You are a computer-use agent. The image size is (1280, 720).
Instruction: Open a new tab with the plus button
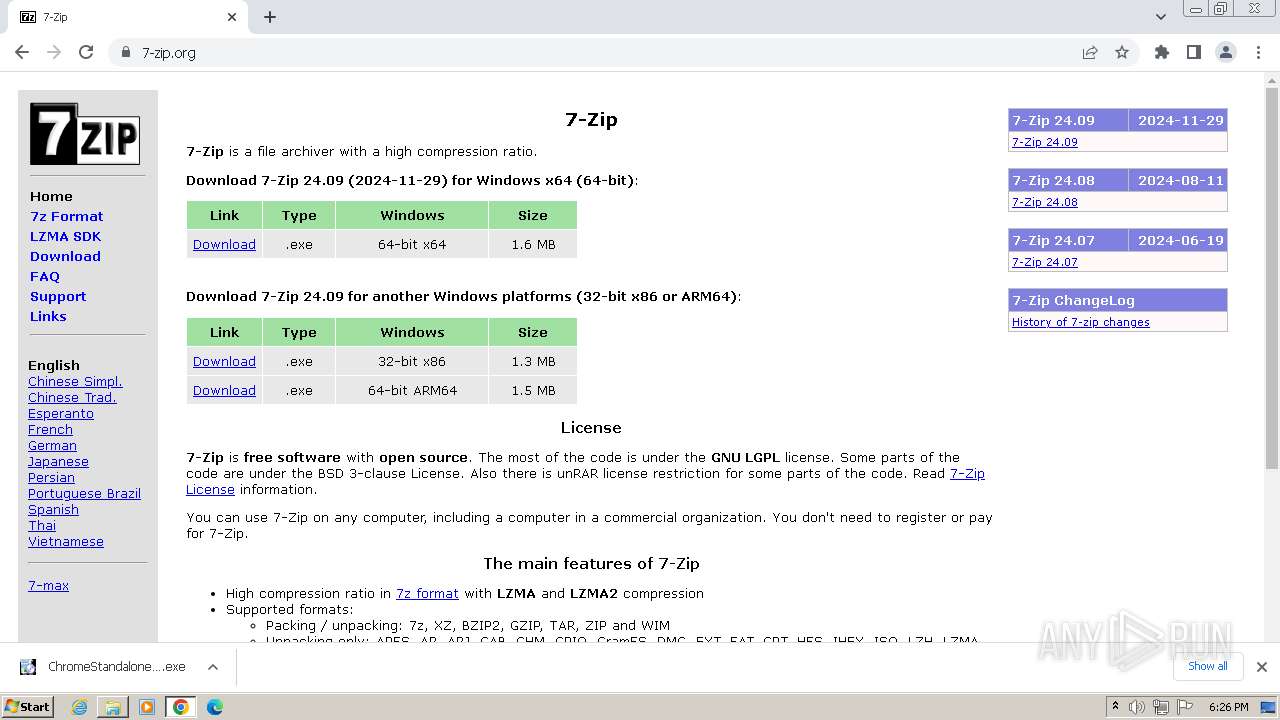270,17
